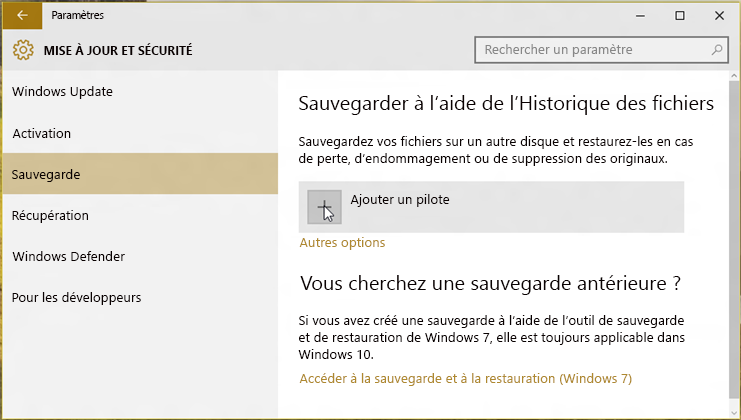Go to Windows Defender settings

68,256
